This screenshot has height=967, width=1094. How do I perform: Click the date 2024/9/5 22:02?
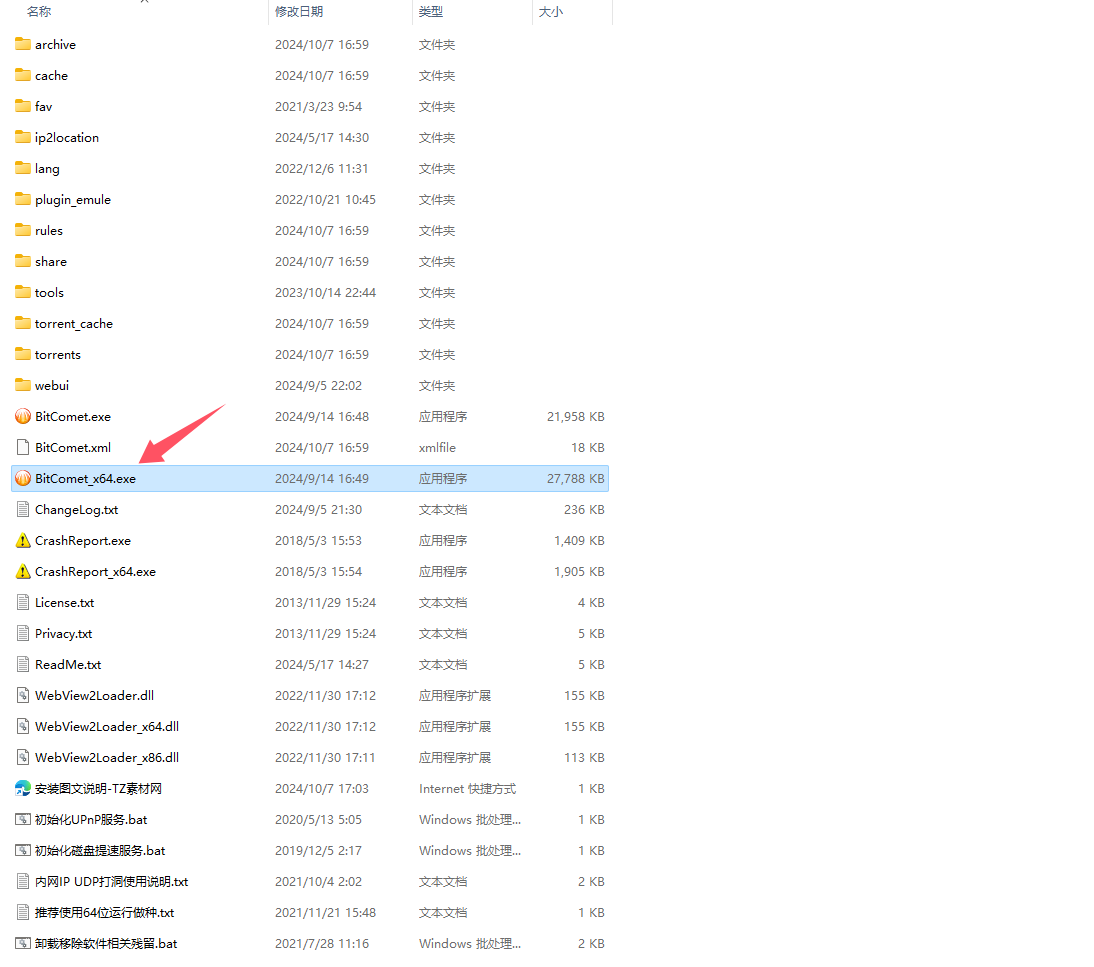(x=318, y=386)
